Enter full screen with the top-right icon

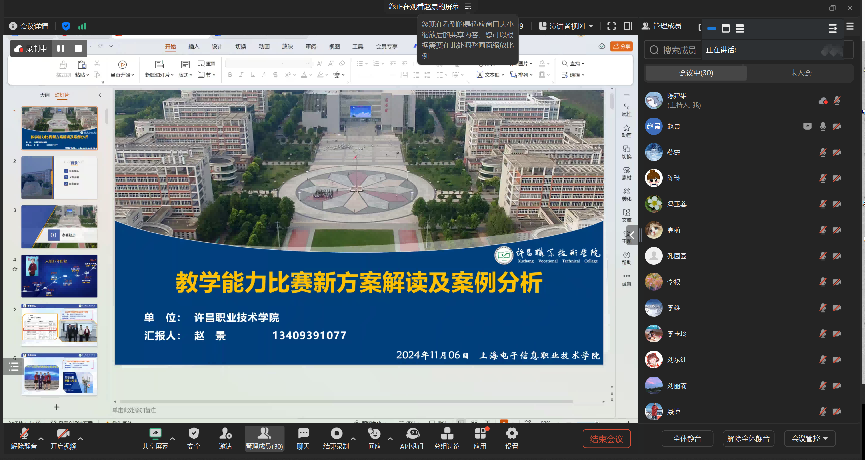(x=612, y=26)
